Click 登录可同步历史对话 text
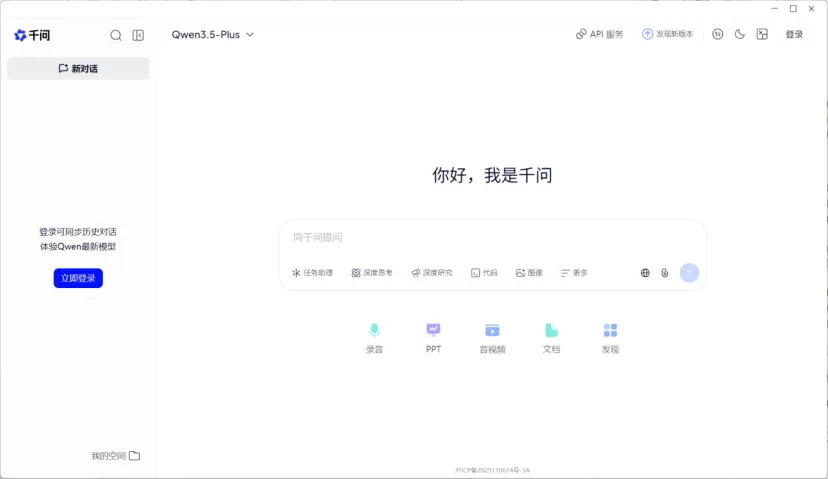 click(x=78, y=232)
